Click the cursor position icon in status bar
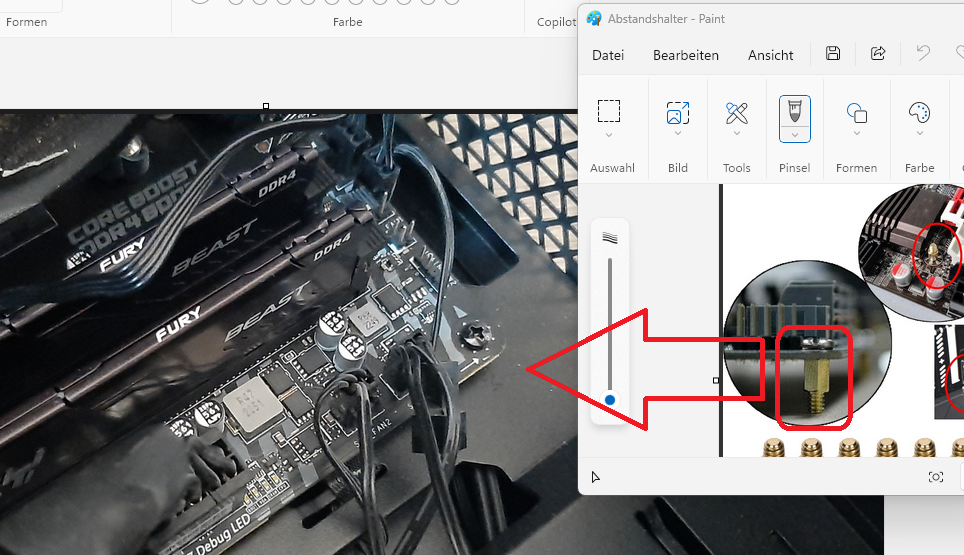The image size is (964, 555). pos(595,477)
